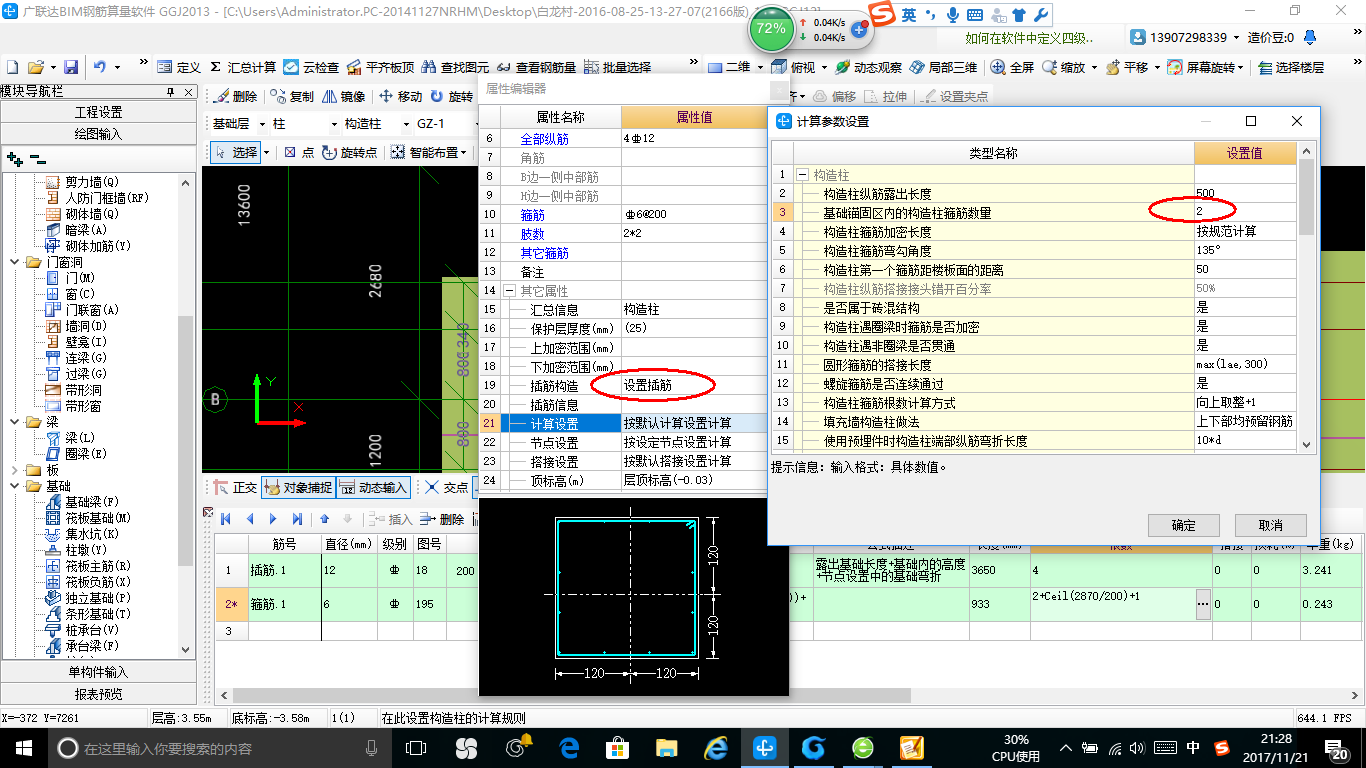Select 俯视 top view button
The image size is (1366, 768).
click(x=794, y=67)
